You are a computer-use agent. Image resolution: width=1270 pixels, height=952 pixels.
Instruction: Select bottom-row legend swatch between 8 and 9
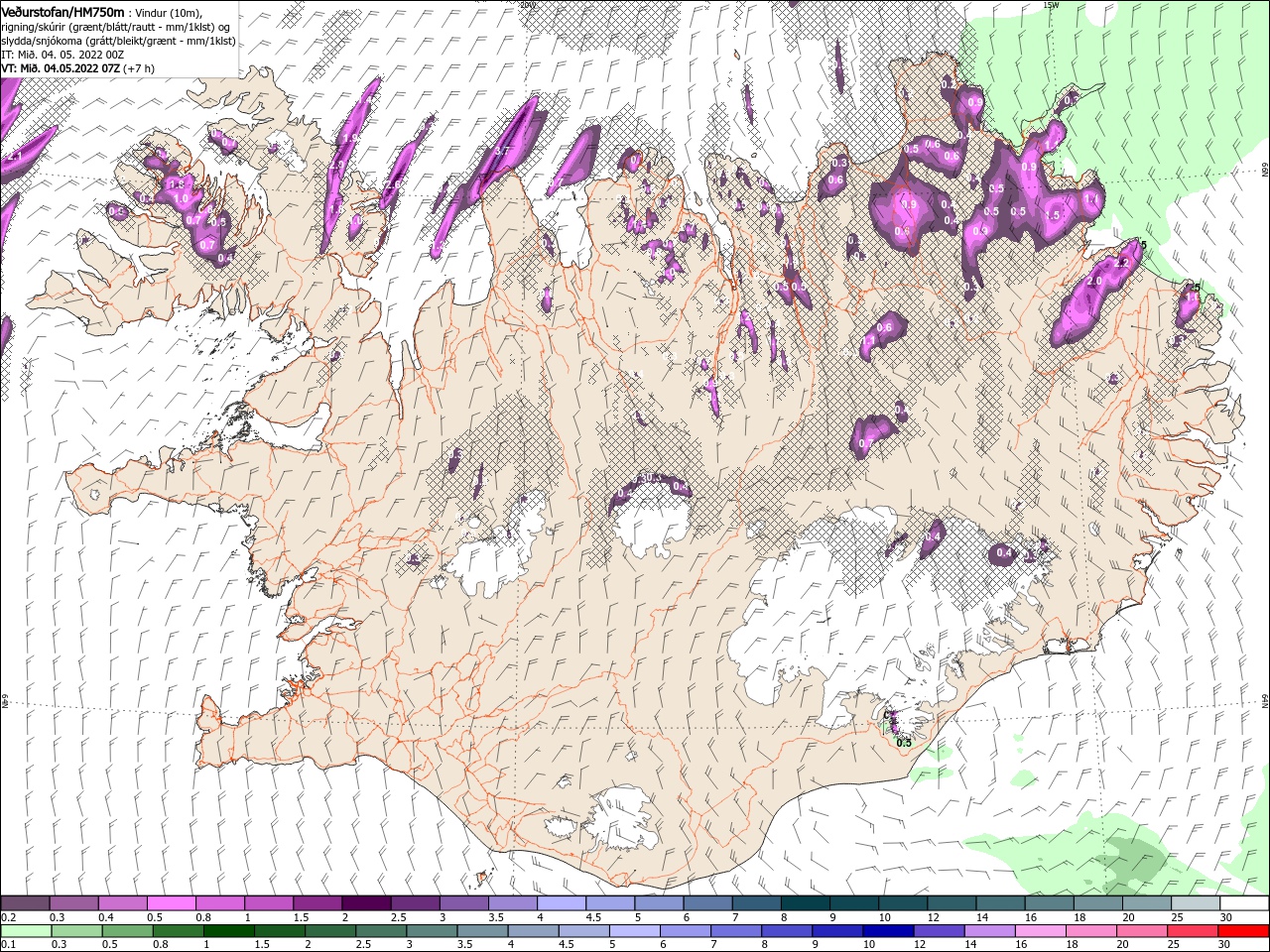[786, 931]
